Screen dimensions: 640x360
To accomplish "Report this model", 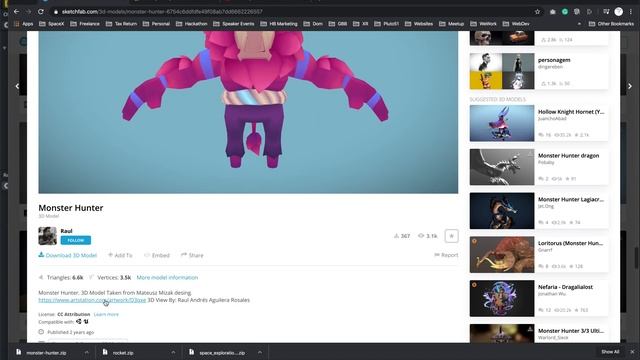I will pos(446,255).
